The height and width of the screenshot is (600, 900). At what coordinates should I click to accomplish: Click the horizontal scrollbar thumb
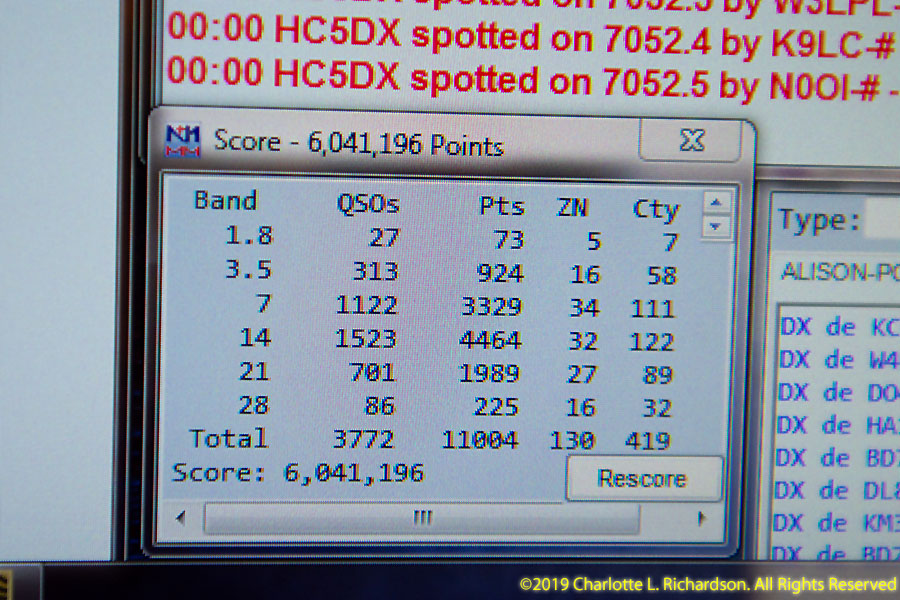point(422,518)
